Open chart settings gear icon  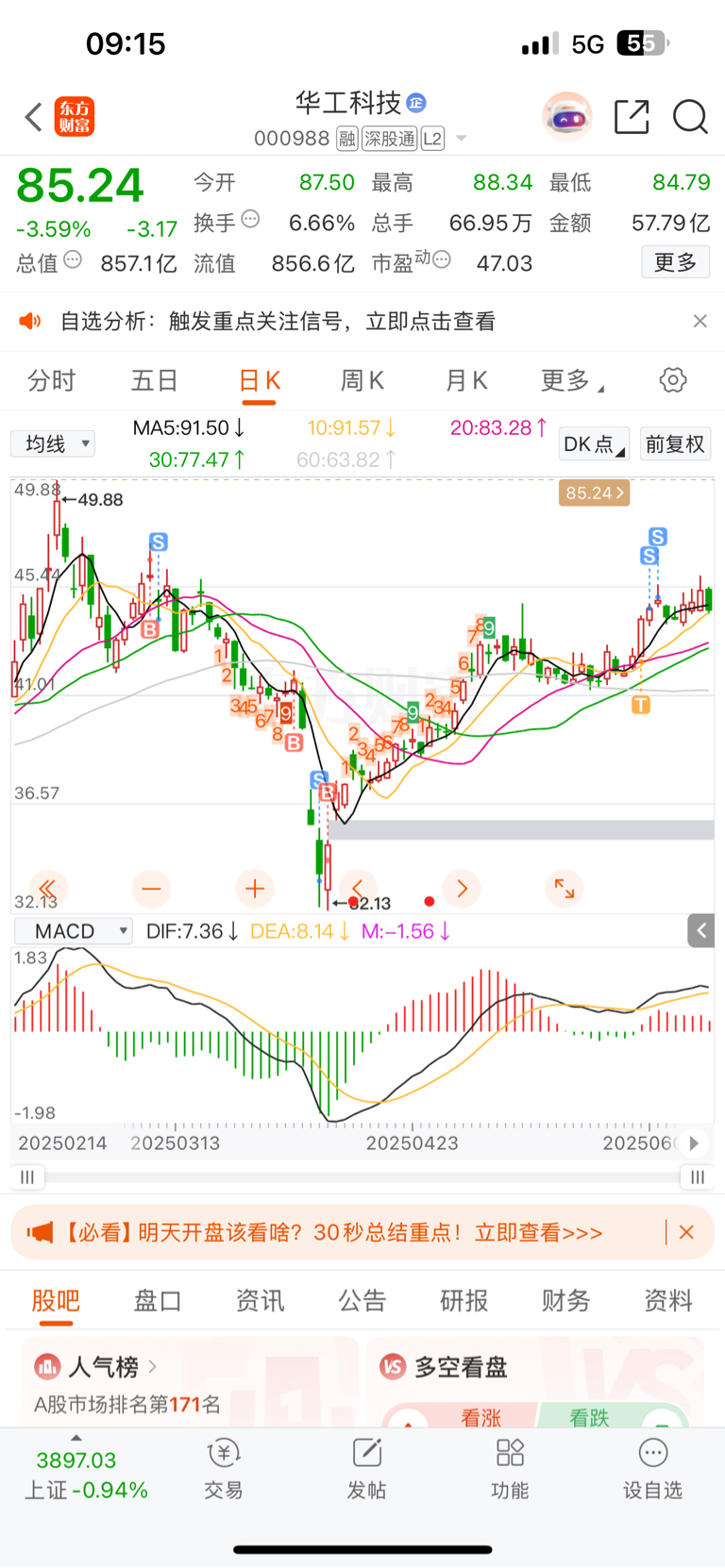(673, 380)
